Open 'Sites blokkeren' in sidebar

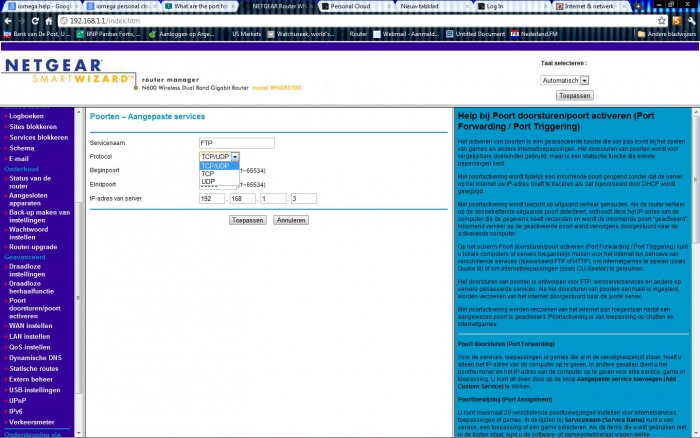tap(33, 127)
